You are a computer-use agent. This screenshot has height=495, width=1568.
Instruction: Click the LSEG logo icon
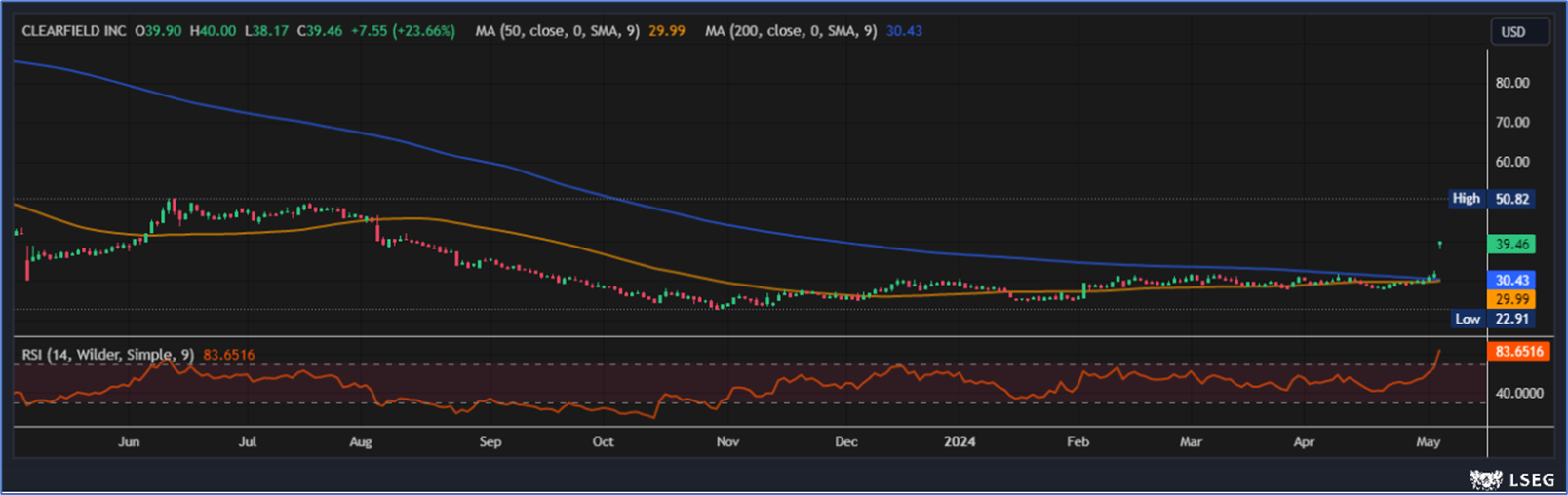[1485, 479]
